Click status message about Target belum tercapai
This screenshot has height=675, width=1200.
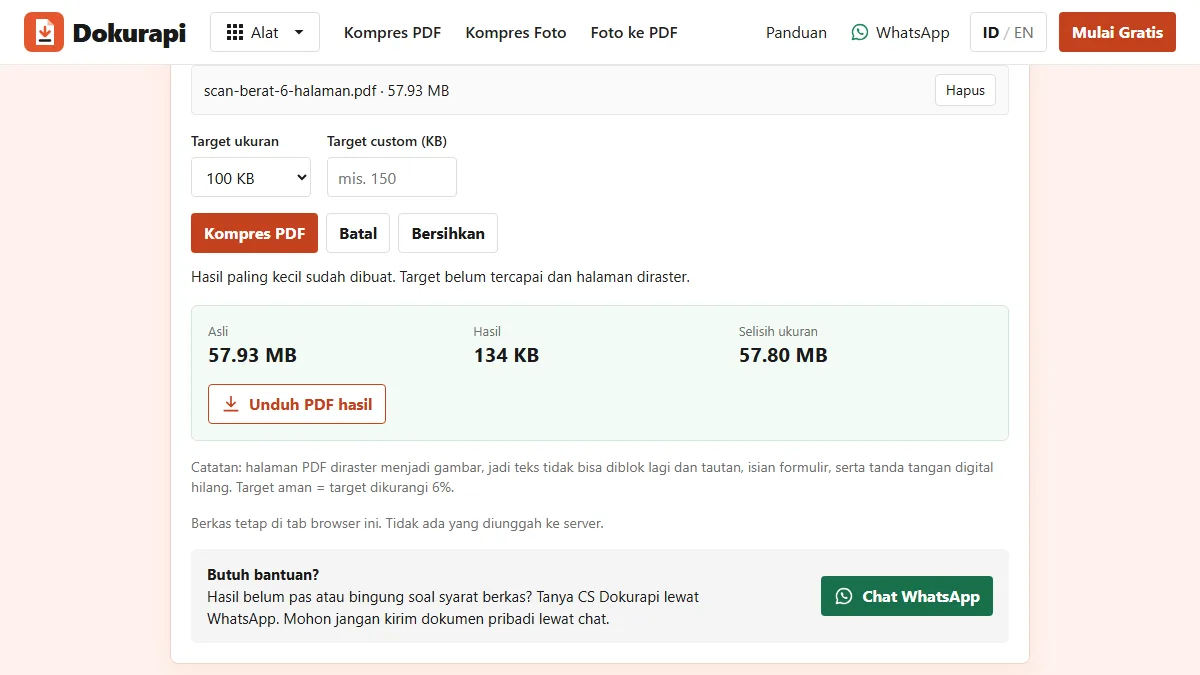(x=440, y=277)
